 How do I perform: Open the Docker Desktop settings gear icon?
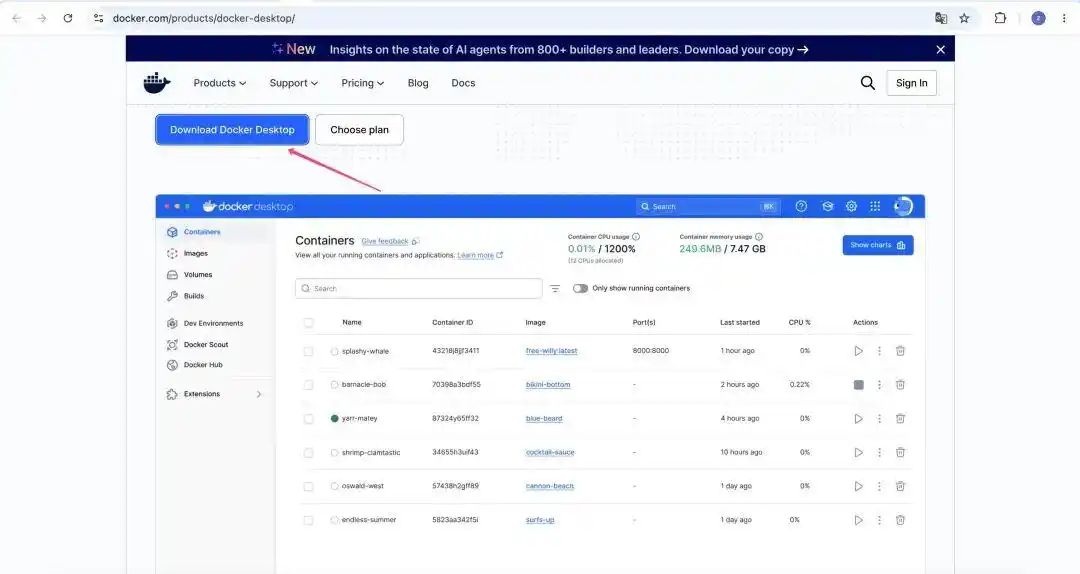coord(851,206)
